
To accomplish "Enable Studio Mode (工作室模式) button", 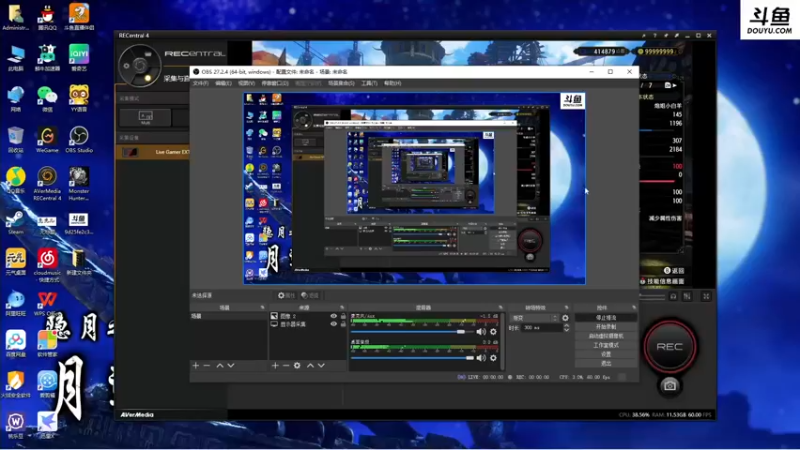I will (606, 345).
